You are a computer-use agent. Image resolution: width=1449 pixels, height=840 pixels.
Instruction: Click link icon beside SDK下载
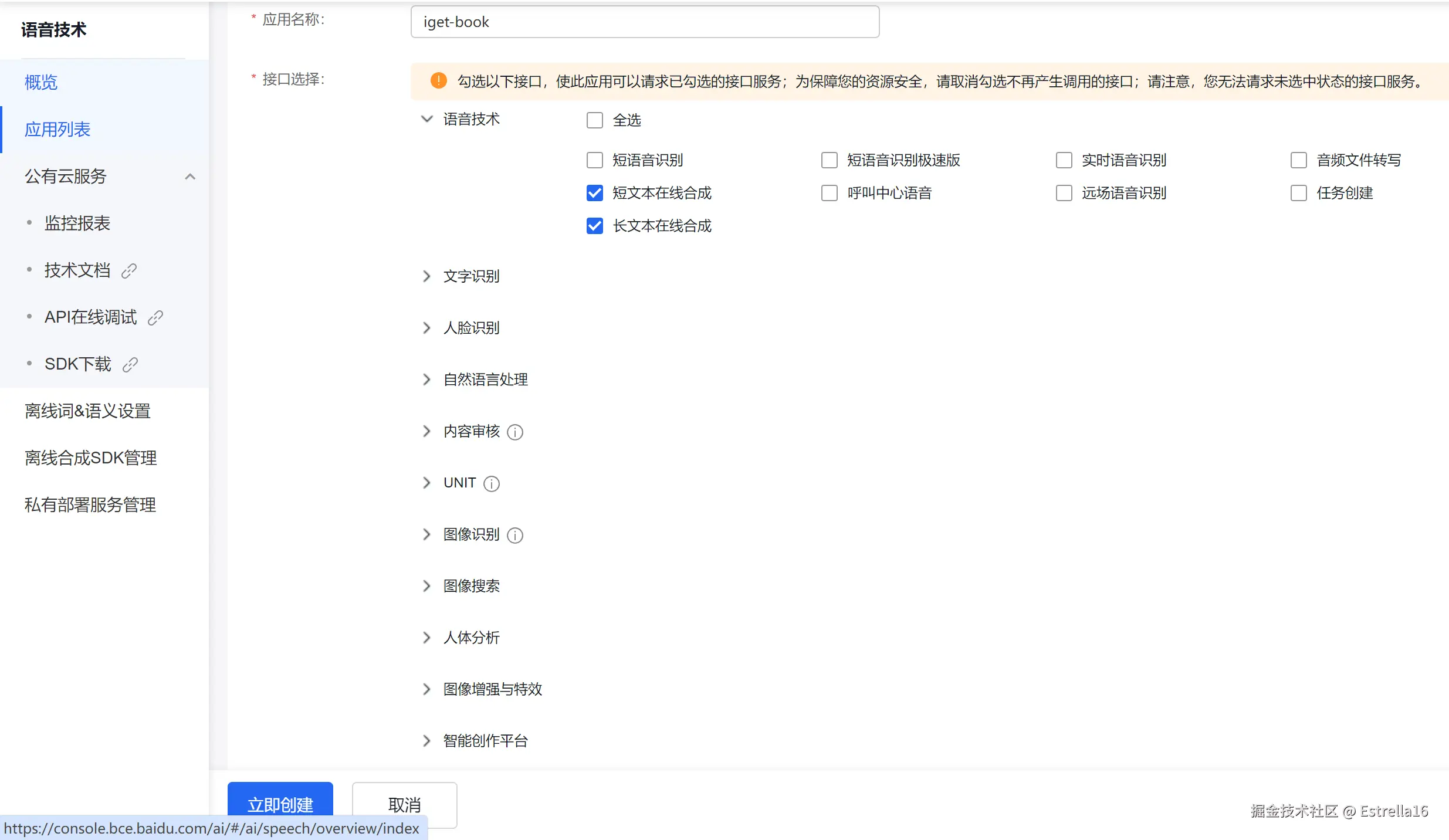pyautogui.click(x=130, y=364)
